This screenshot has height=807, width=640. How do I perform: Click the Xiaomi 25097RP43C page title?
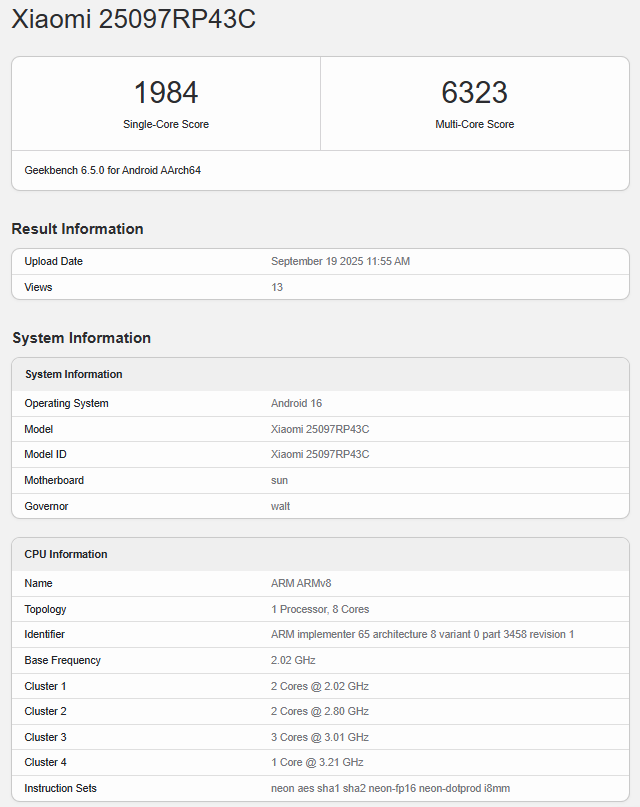133,19
